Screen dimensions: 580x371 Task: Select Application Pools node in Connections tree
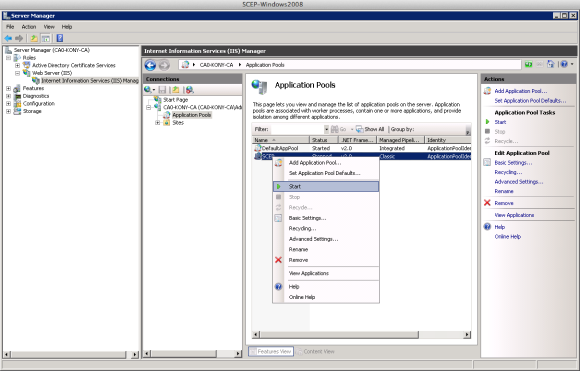coord(191,115)
